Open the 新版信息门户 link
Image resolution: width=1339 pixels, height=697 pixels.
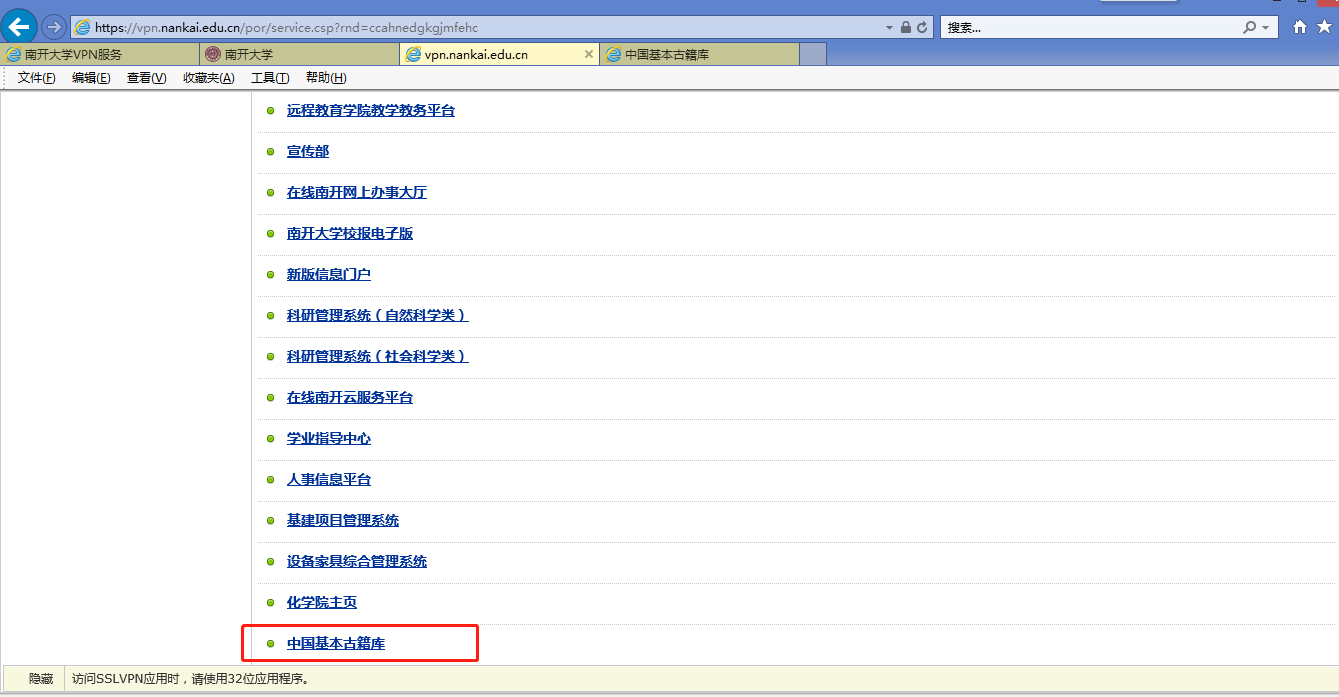[x=329, y=274]
